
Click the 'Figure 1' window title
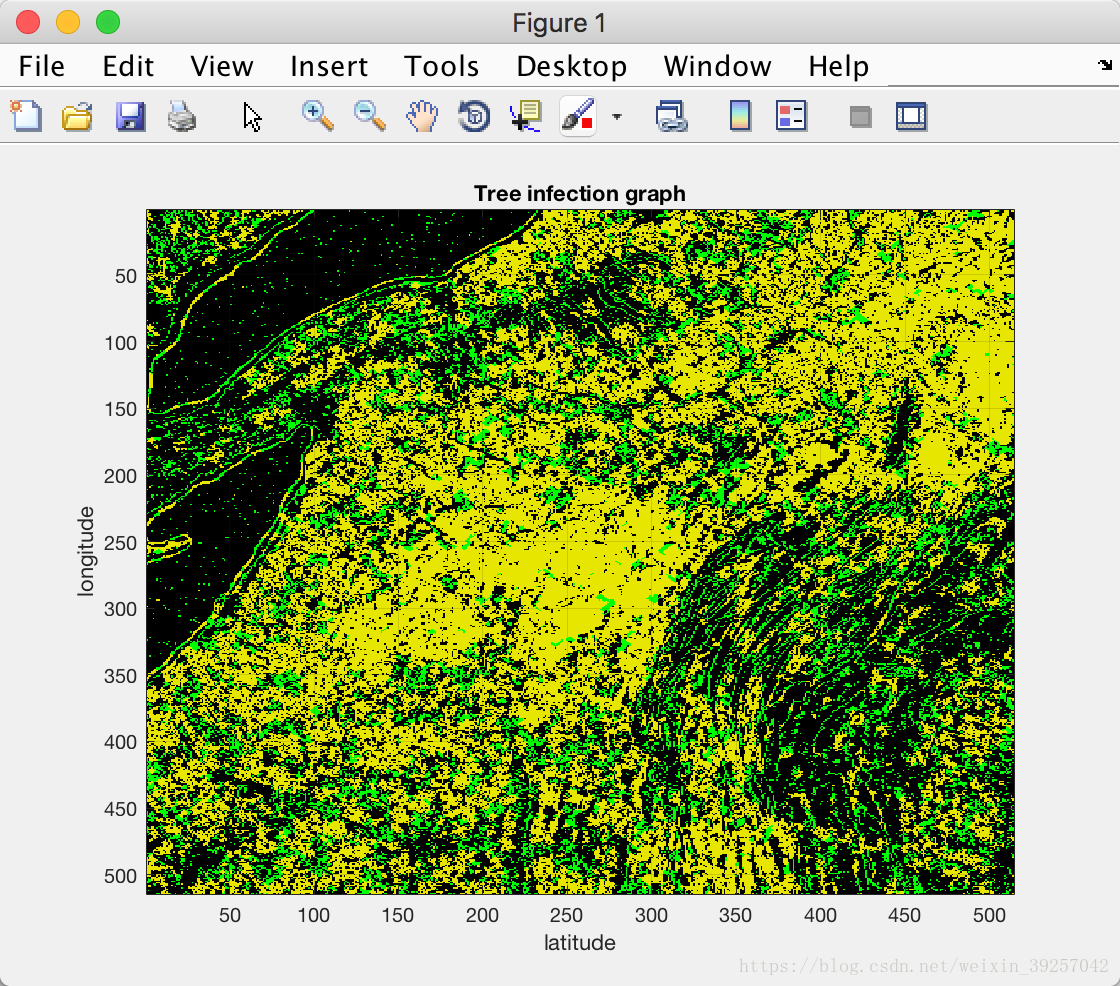pyautogui.click(x=559, y=23)
